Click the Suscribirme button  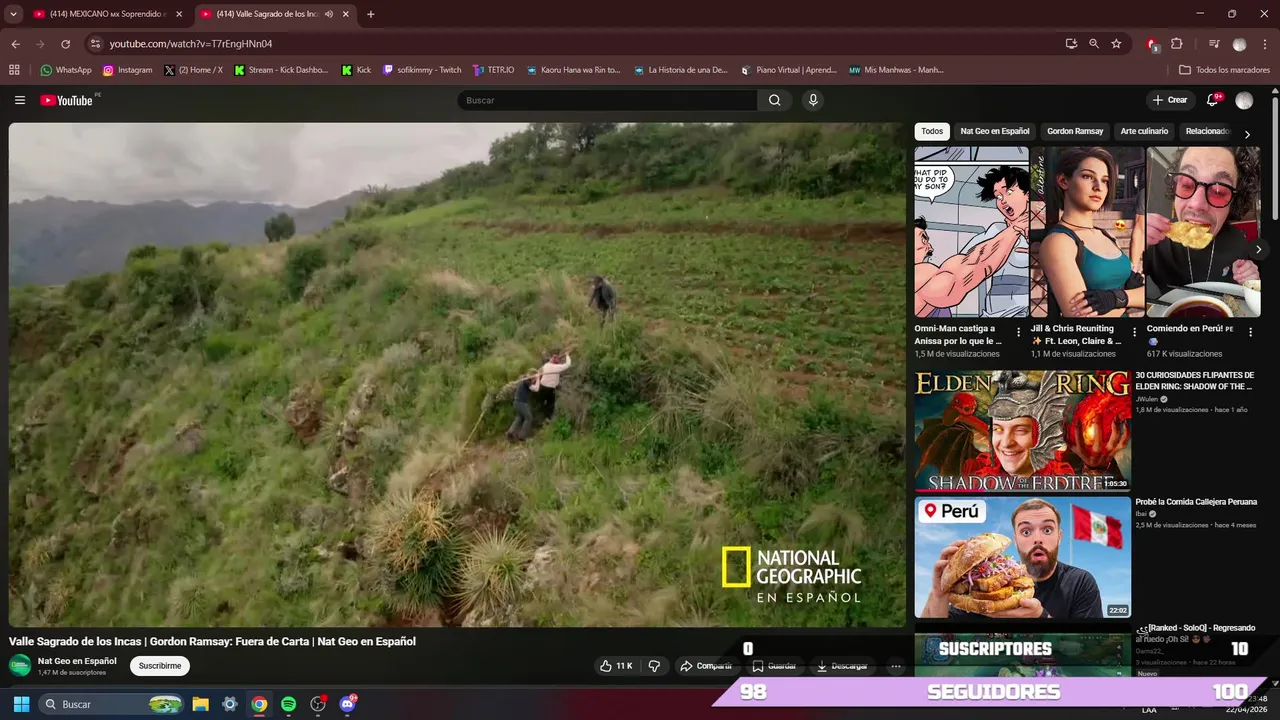pos(160,666)
